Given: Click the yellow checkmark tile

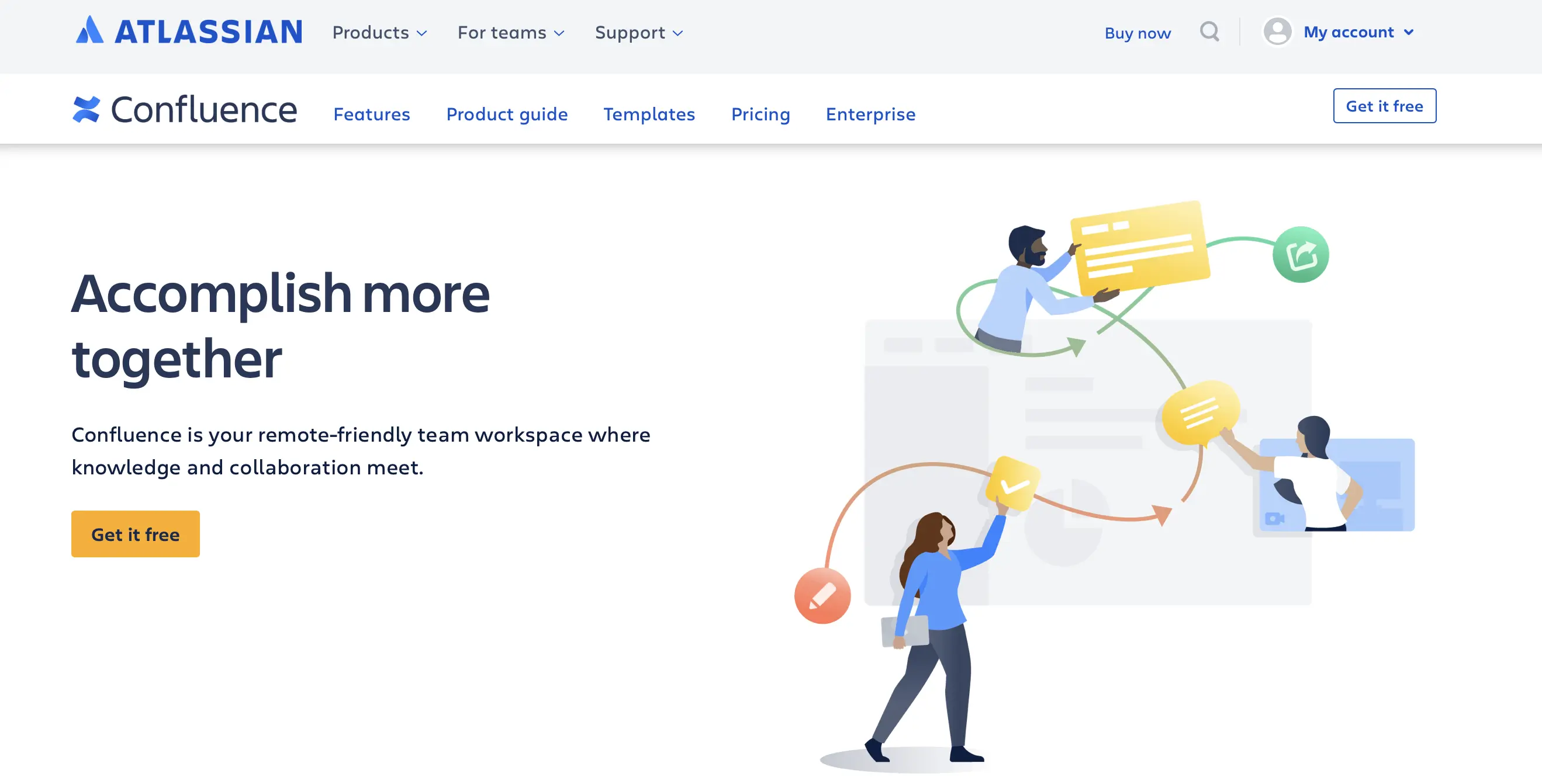Looking at the screenshot, I should [x=1013, y=484].
